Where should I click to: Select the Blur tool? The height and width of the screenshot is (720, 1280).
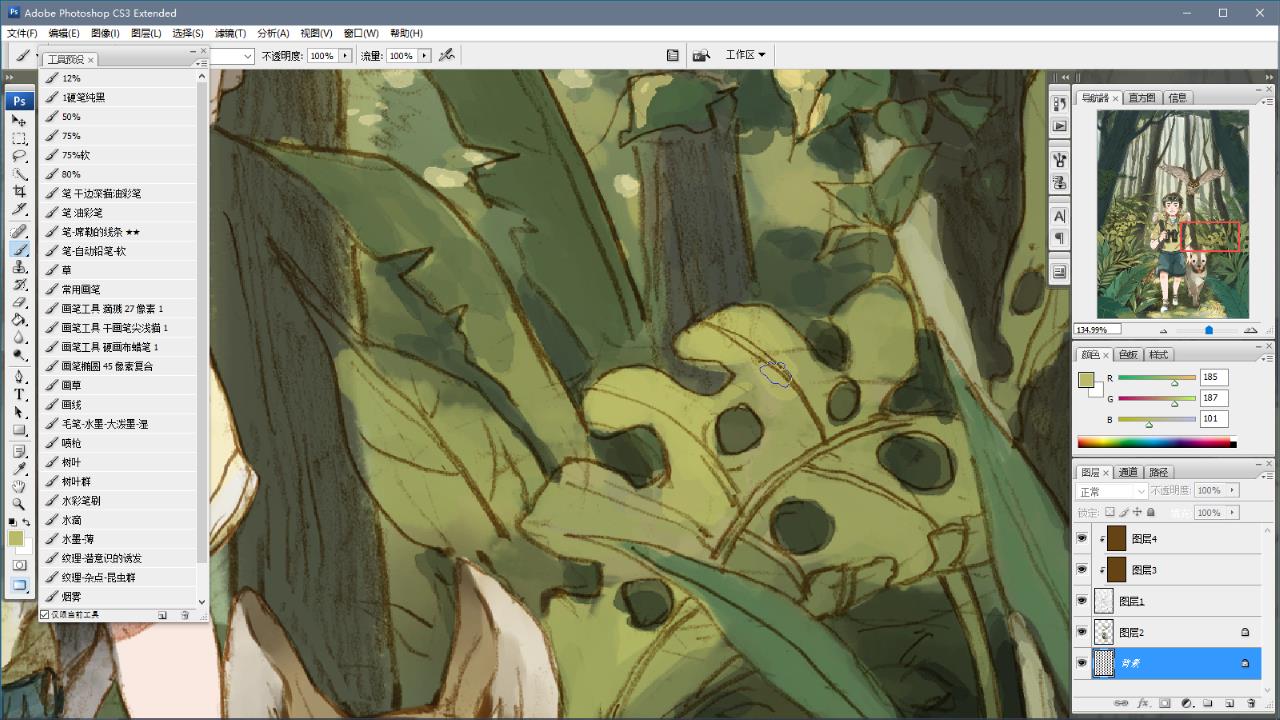tap(19, 338)
